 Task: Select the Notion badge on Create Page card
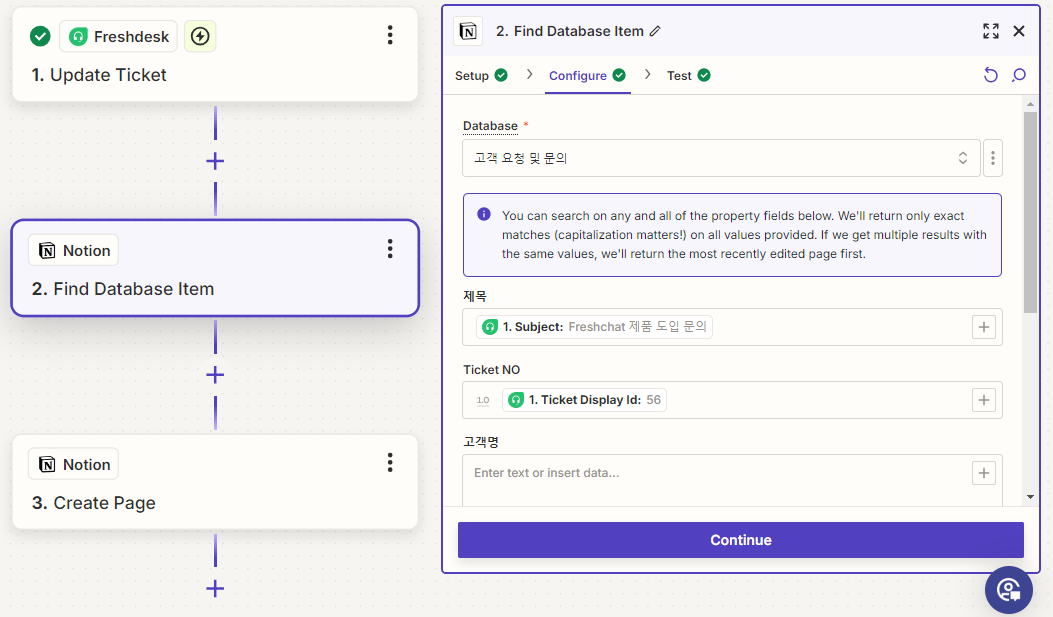(73, 464)
